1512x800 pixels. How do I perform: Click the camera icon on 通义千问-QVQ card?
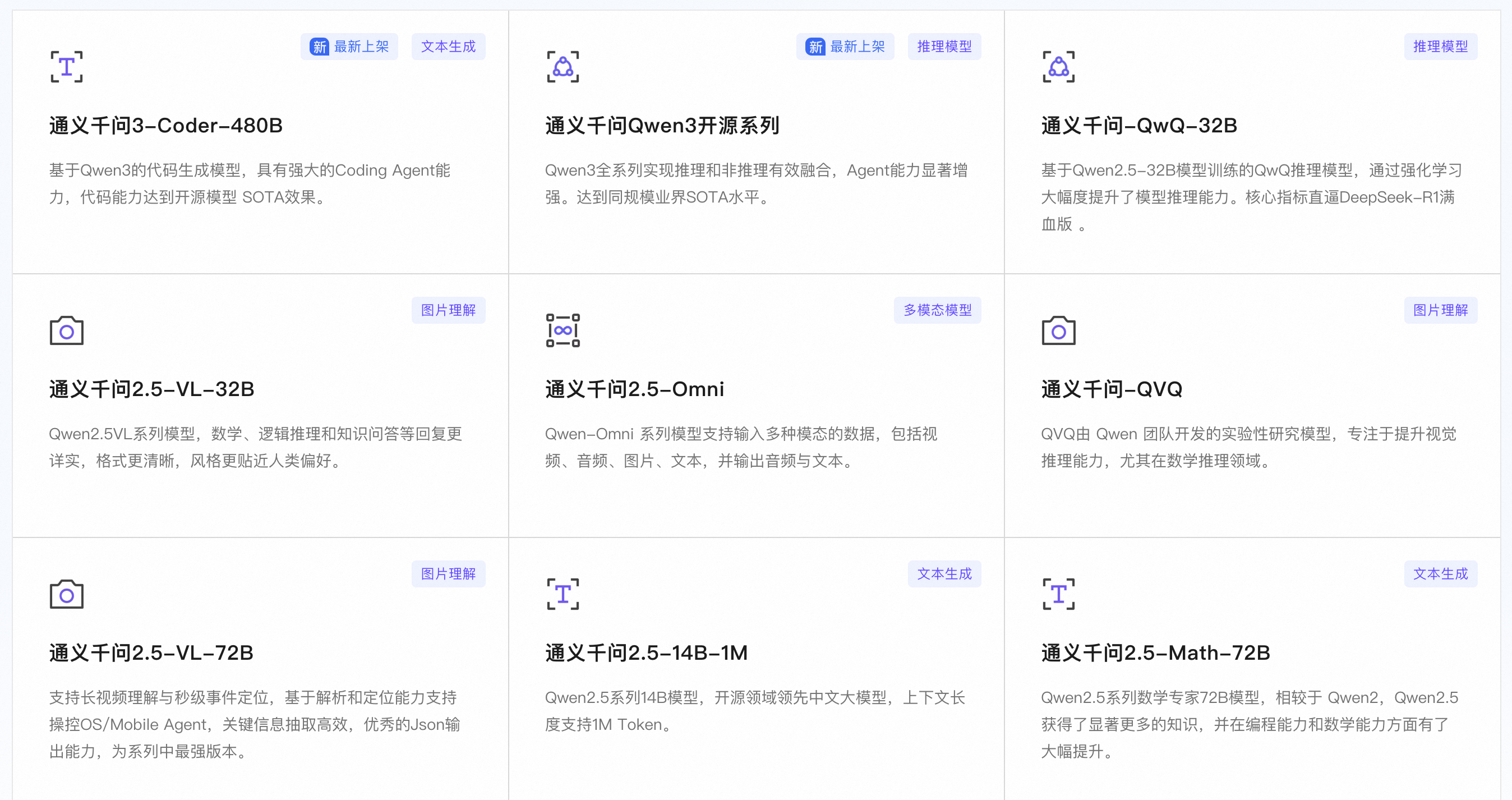[1058, 330]
